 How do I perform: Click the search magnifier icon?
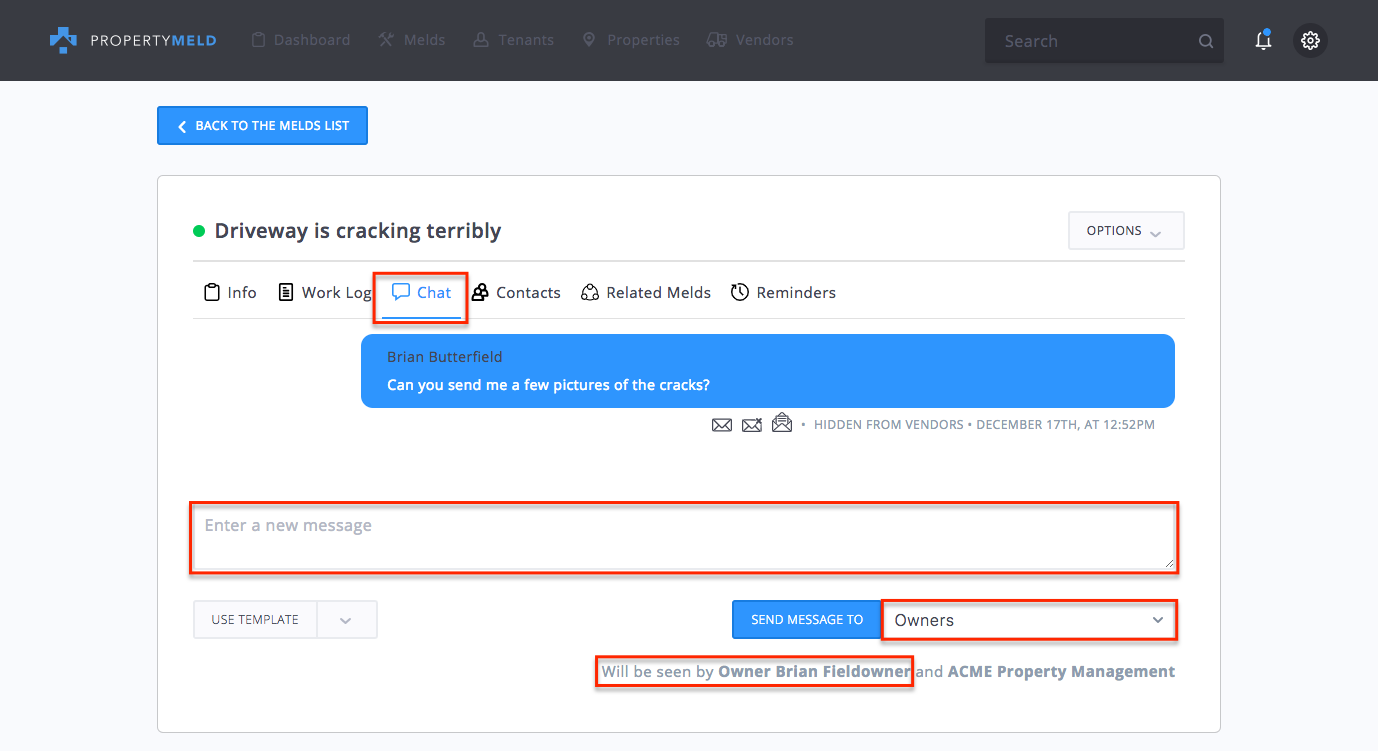tap(1206, 41)
